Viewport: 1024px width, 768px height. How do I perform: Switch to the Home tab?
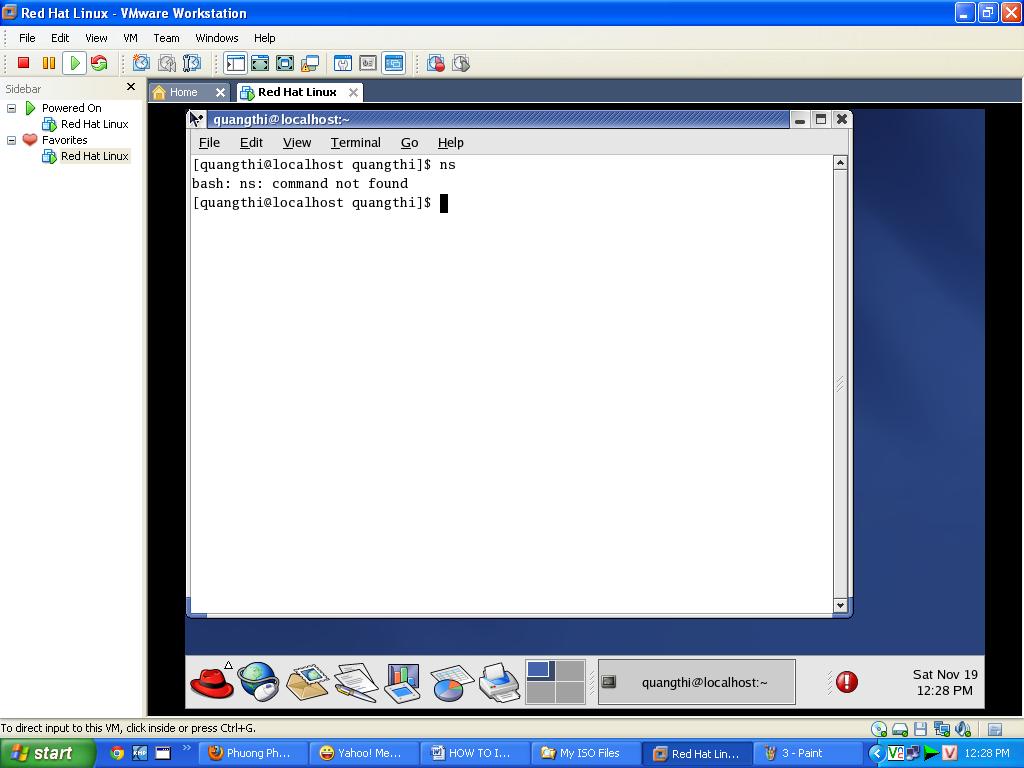point(183,92)
